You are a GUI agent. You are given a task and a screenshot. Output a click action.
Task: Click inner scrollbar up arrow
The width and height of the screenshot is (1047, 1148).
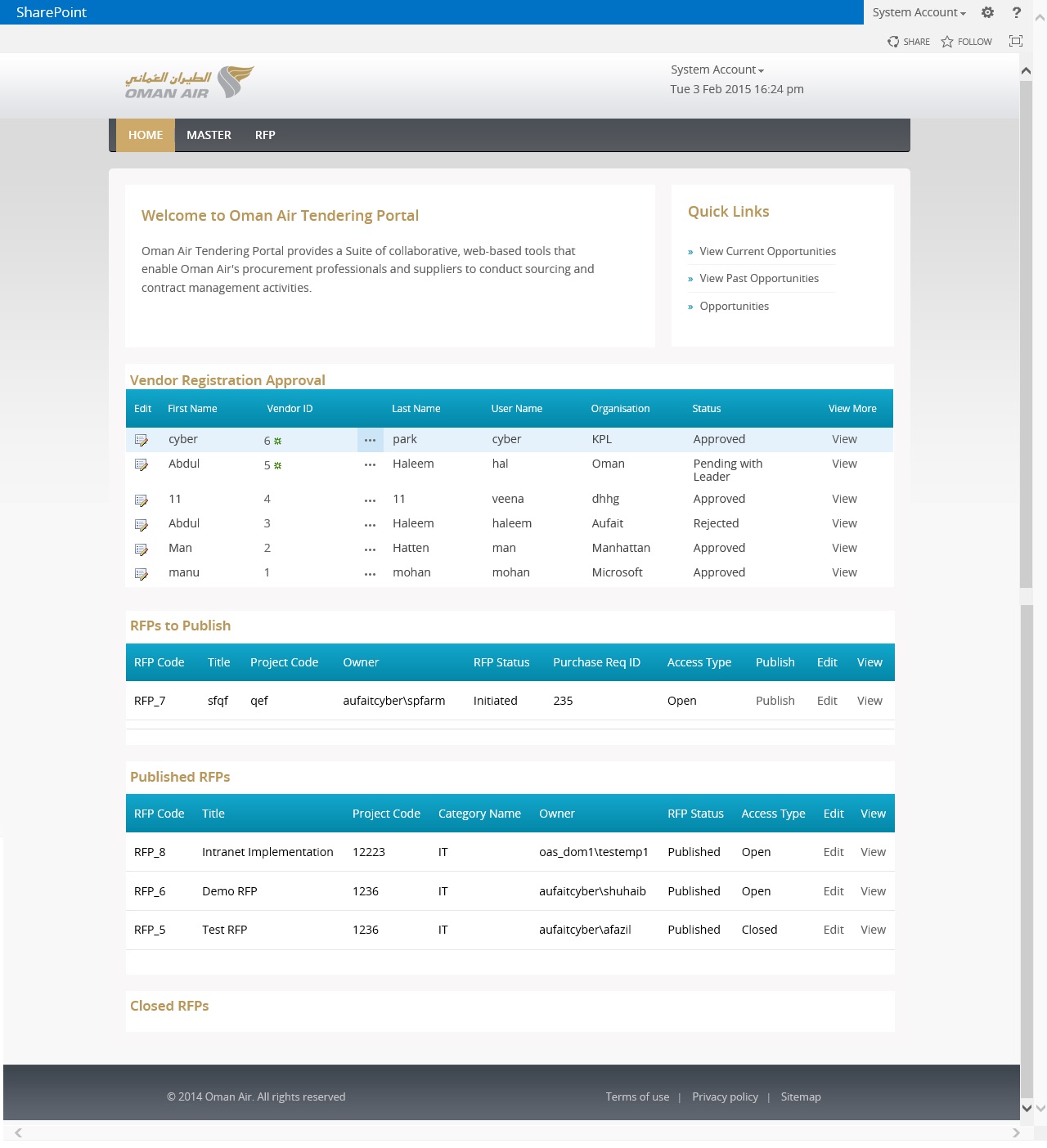tap(1026, 71)
